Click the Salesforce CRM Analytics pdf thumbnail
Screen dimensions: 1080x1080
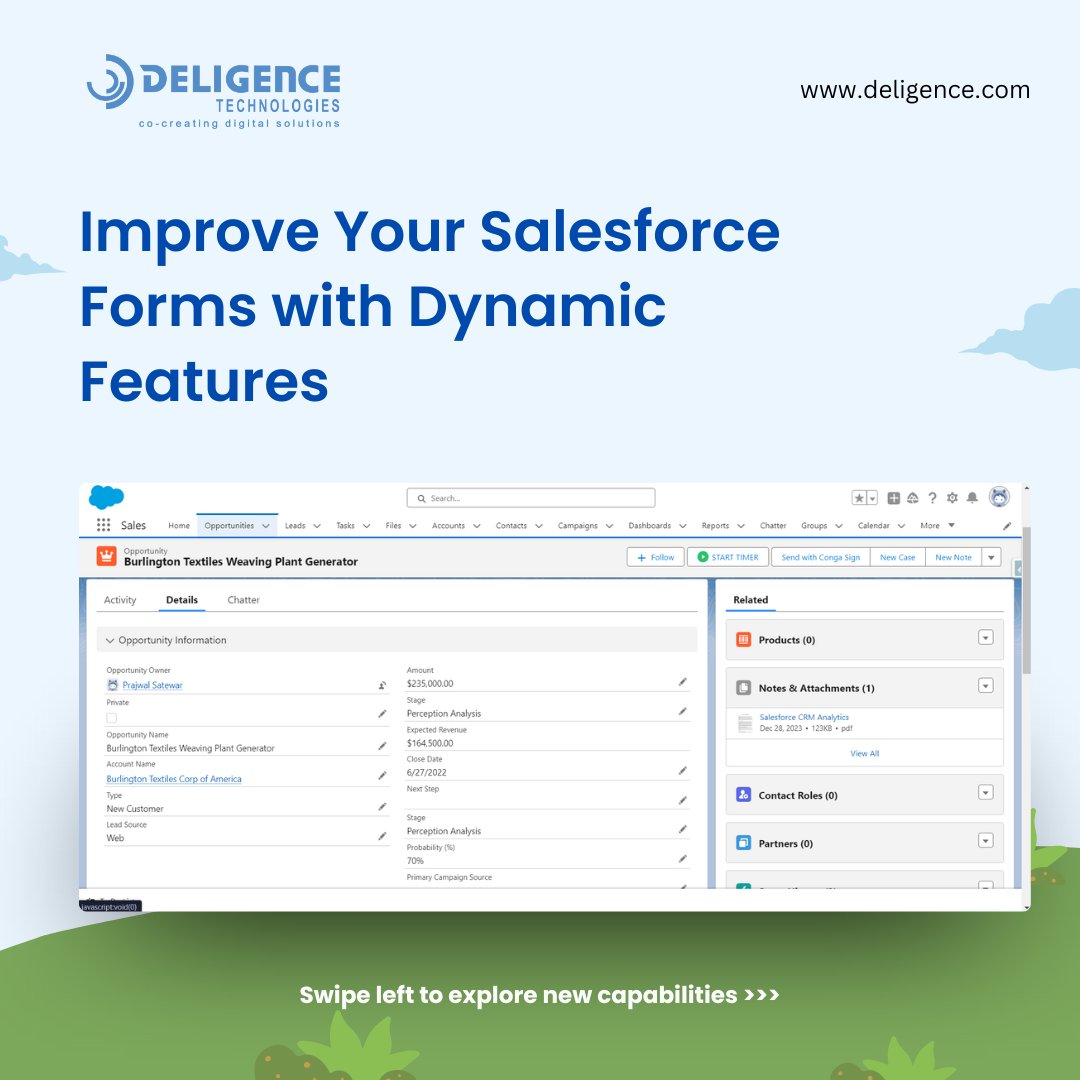745,723
